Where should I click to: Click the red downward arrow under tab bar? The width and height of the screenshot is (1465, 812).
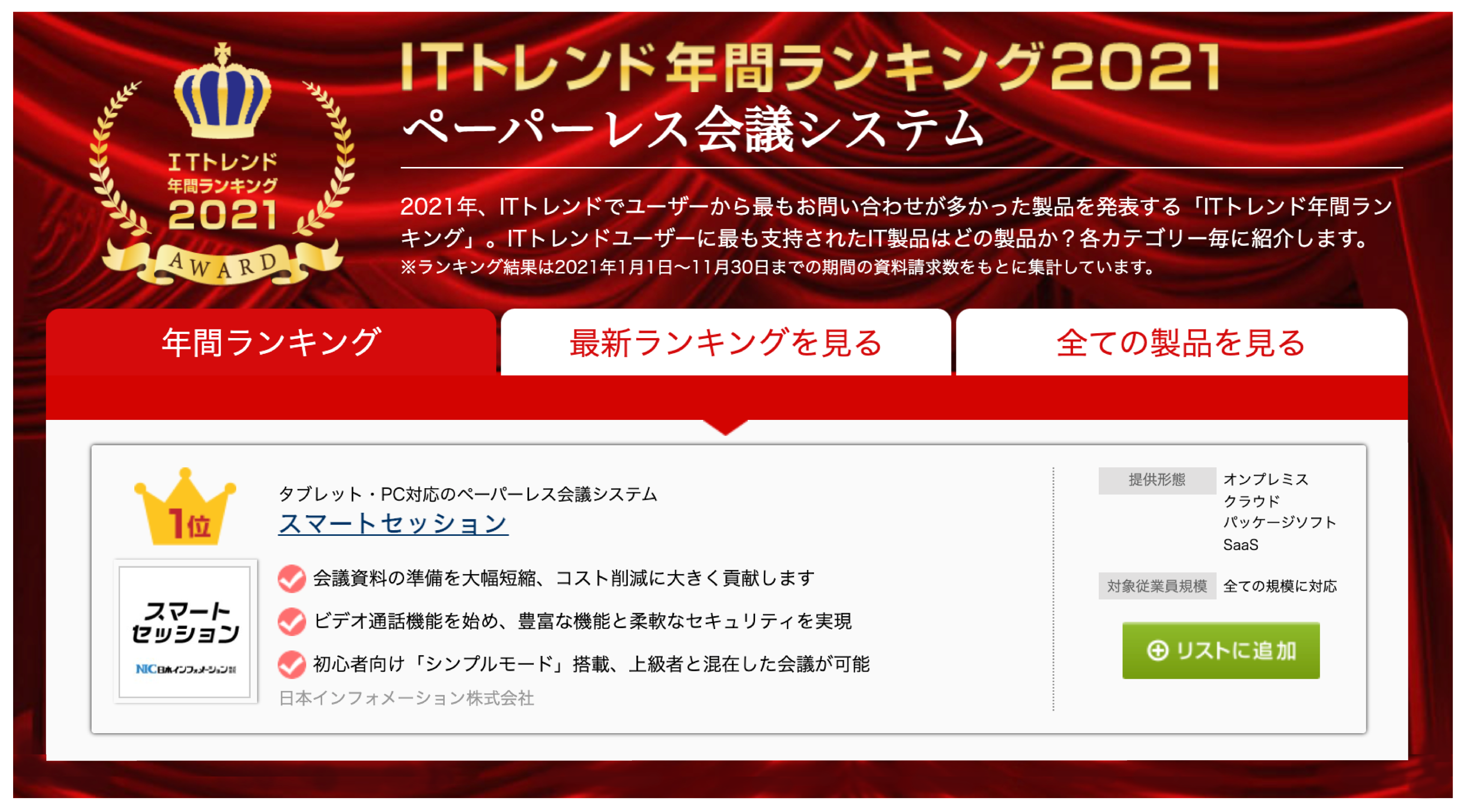pyautogui.click(x=726, y=427)
